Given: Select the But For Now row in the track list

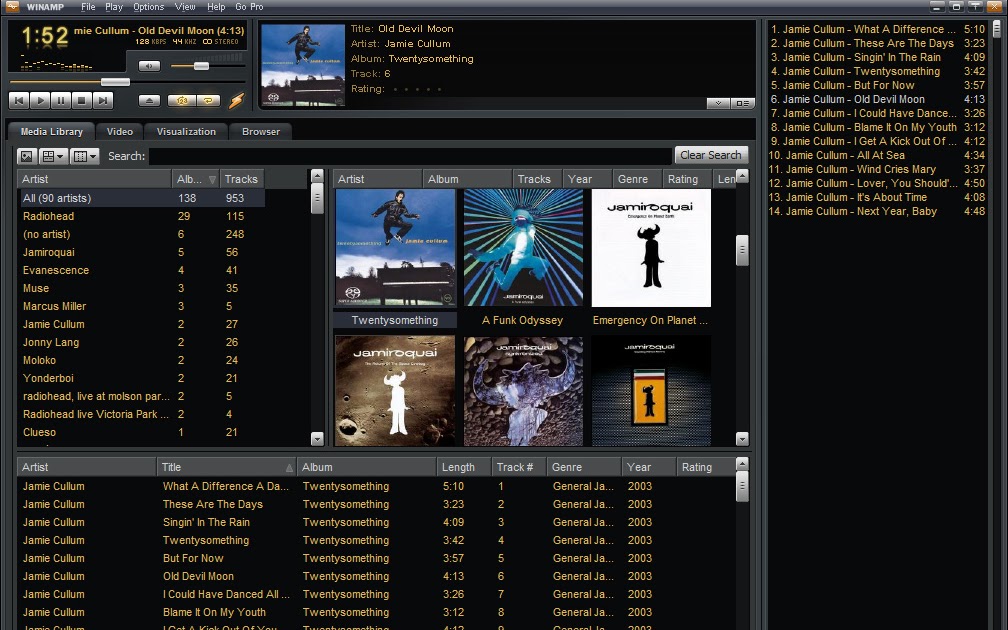Looking at the screenshot, I should [x=376, y=558].
